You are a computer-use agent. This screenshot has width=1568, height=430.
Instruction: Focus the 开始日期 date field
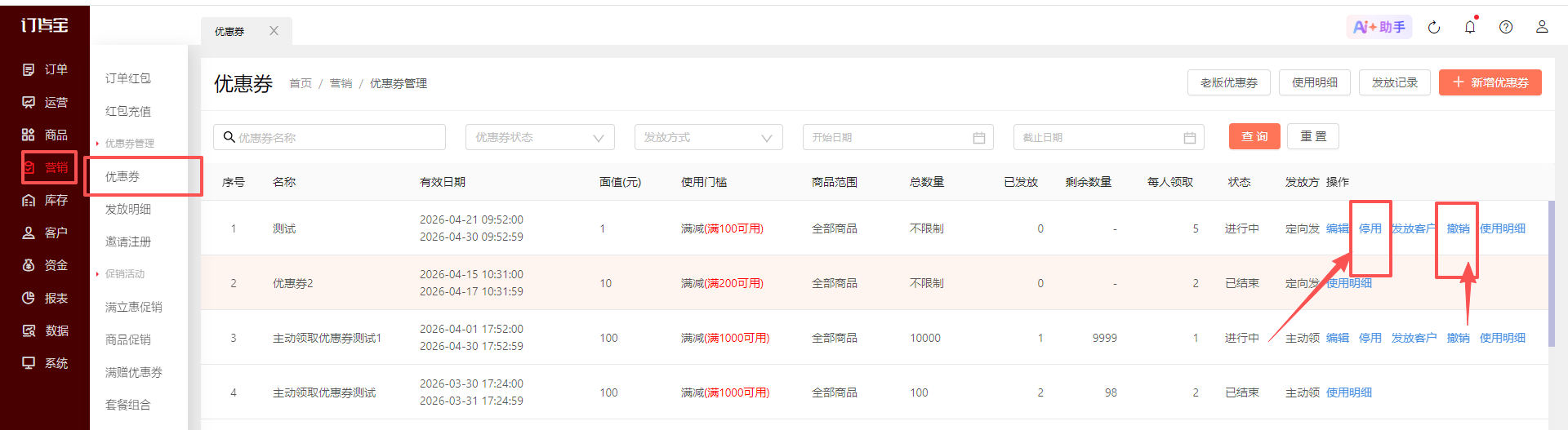[x=898, y=137]
